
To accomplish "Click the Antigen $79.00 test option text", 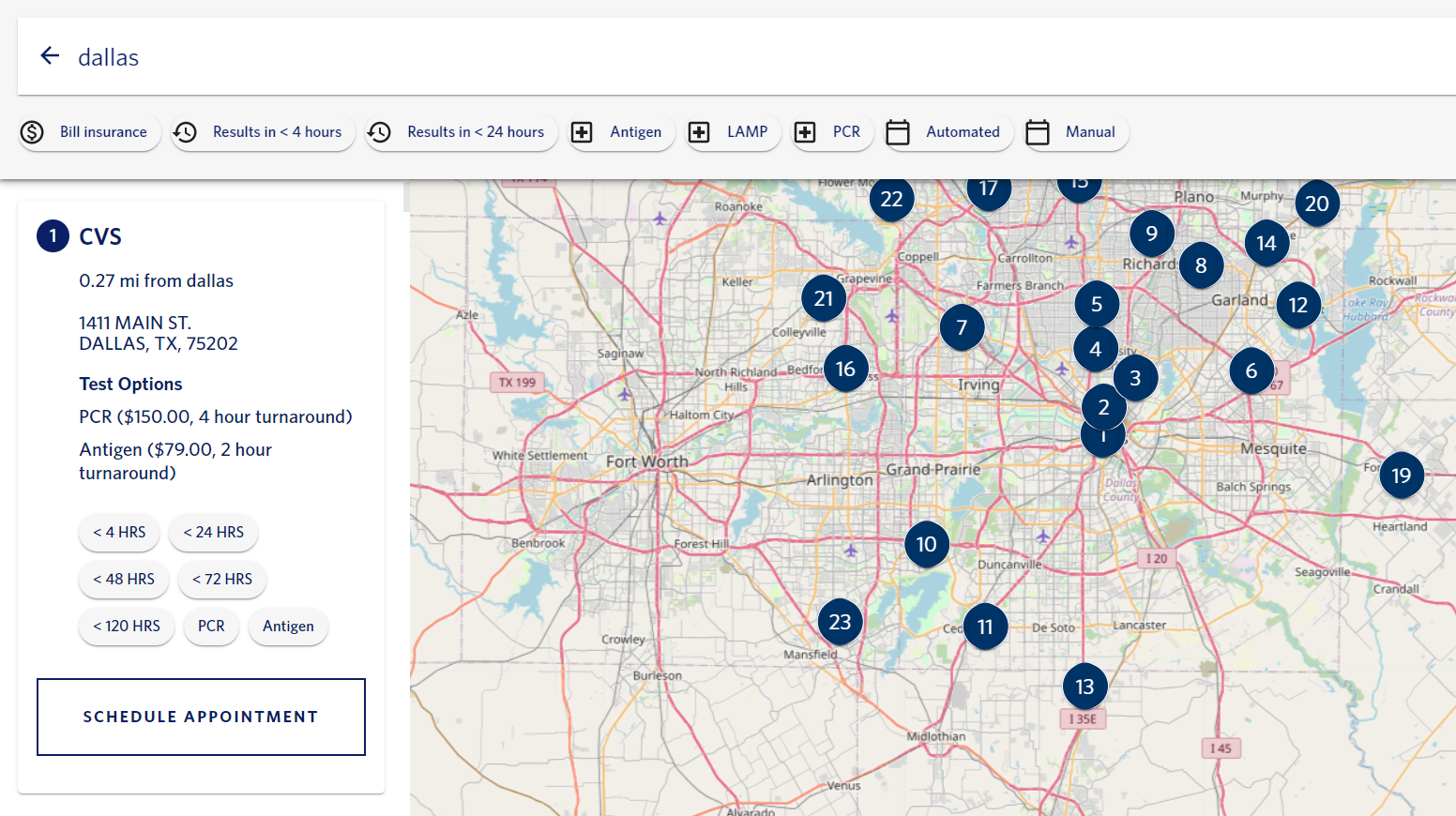I will [x=175, y=461].
